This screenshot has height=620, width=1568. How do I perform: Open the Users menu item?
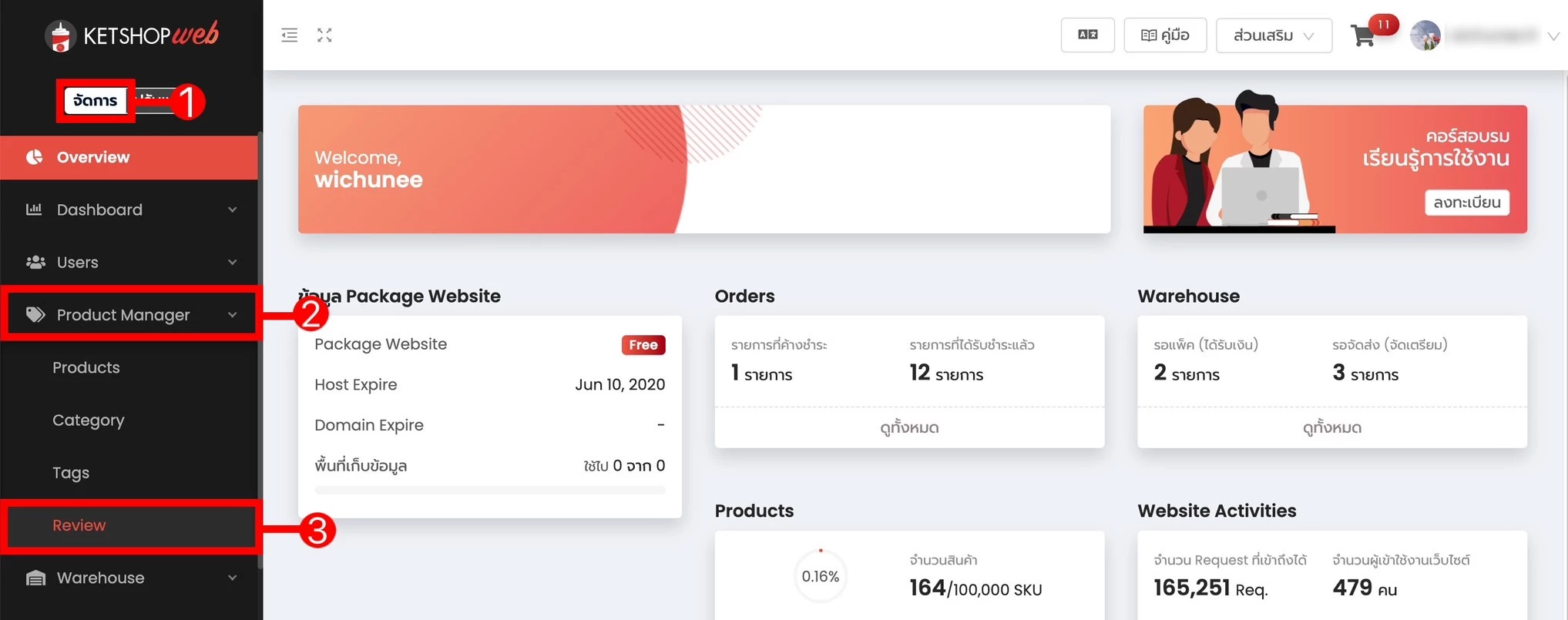[129, 262]
